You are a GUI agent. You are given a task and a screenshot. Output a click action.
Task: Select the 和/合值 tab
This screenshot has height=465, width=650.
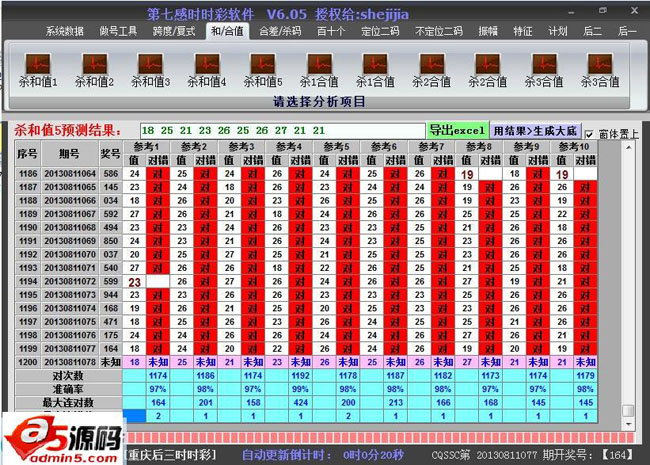click(227, 31)
